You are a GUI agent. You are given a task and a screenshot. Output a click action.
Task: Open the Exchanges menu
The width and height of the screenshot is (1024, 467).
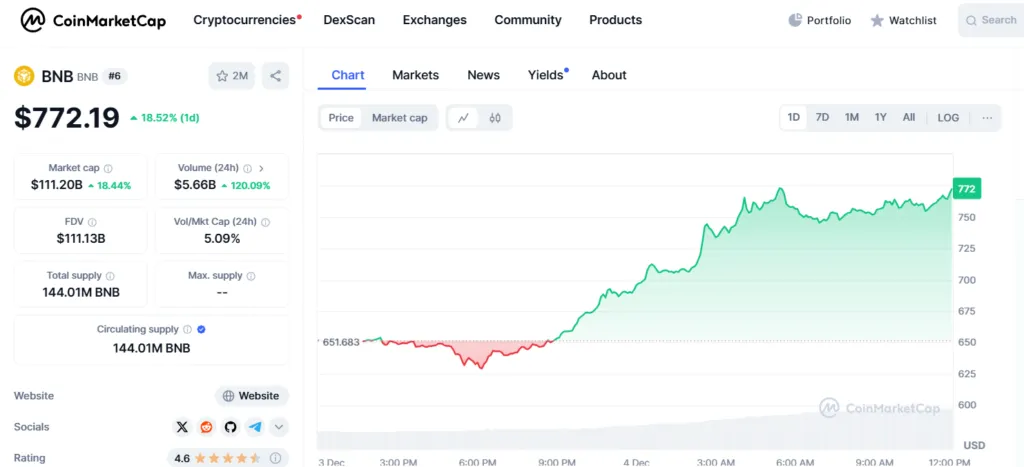click(x=435, y=20)
